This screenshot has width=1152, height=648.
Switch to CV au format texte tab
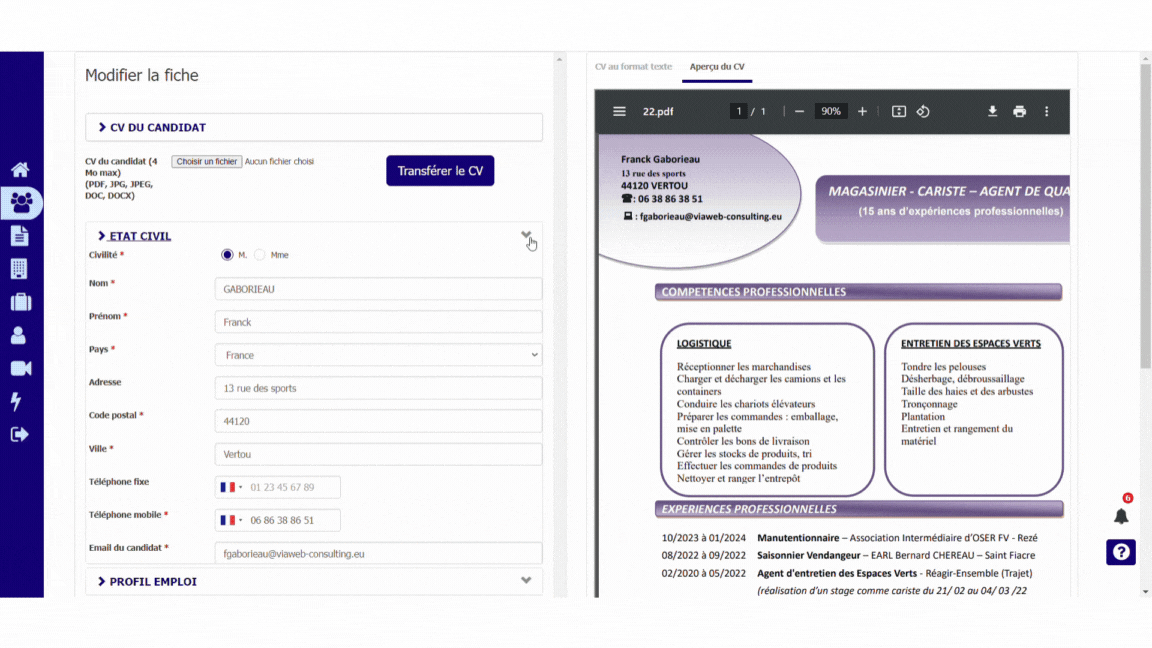[x=633, y=67]
